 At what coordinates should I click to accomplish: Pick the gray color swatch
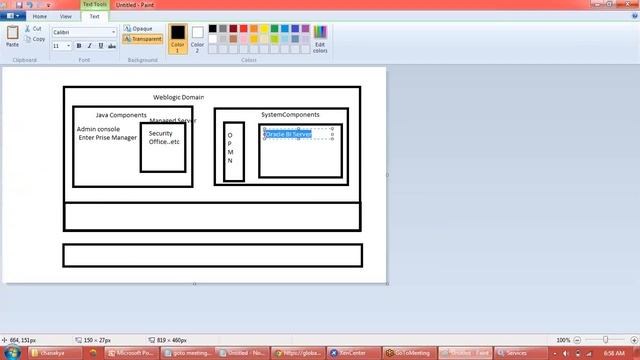[223, 29]
